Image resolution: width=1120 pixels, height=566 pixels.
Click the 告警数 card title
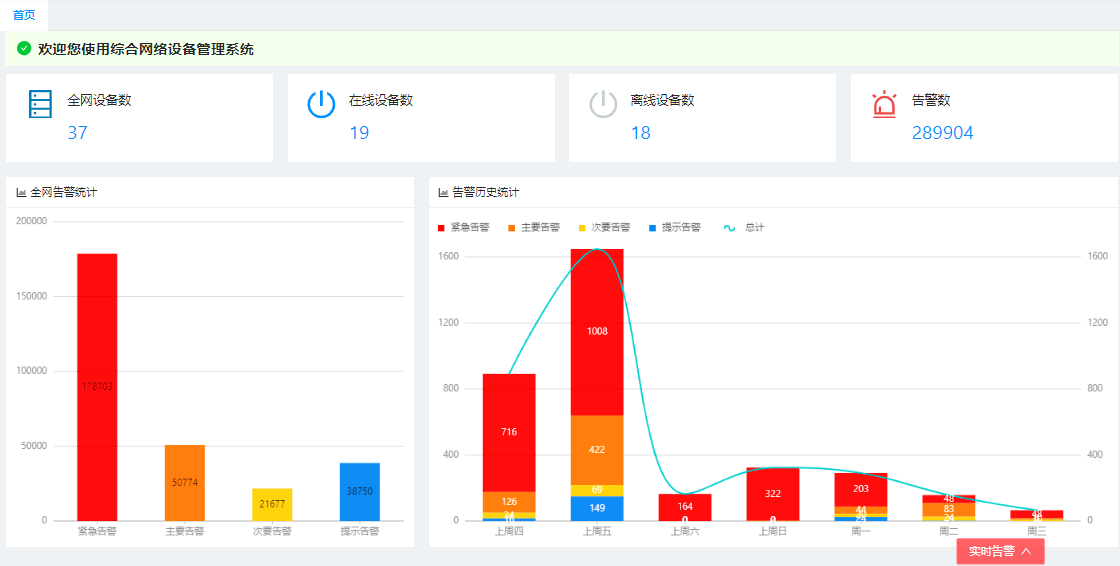tap(931, 101)
